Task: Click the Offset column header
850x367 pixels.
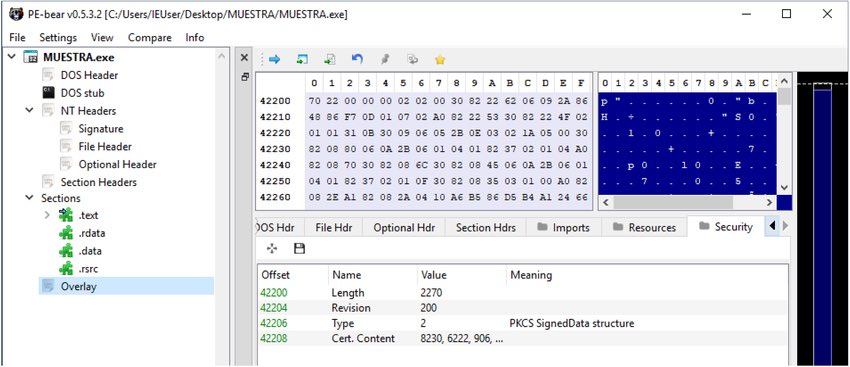Action: point(293,275)
